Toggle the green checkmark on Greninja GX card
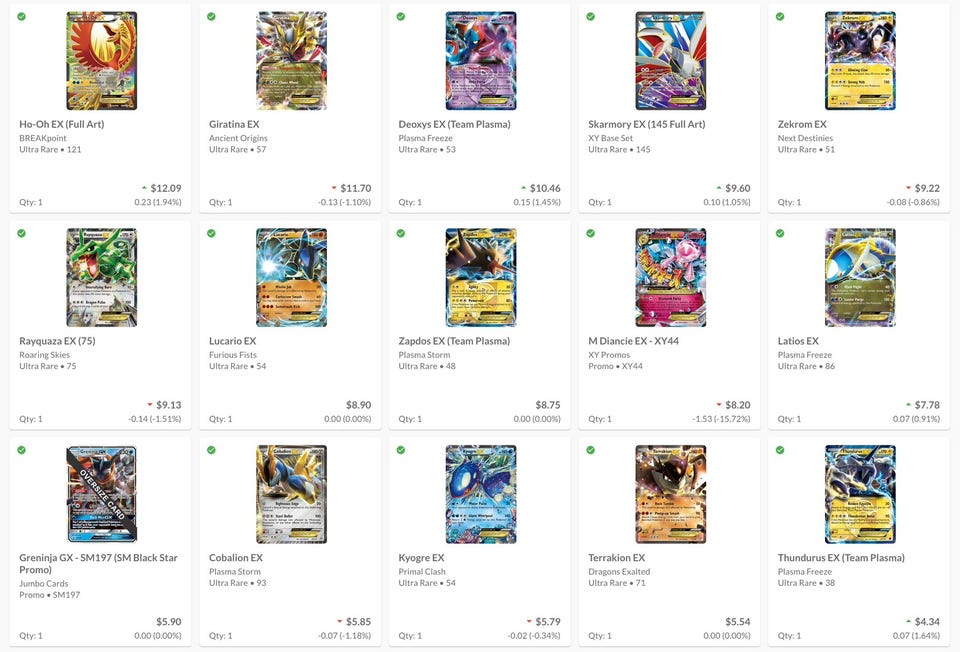The image size is (960, 652). 21,450
